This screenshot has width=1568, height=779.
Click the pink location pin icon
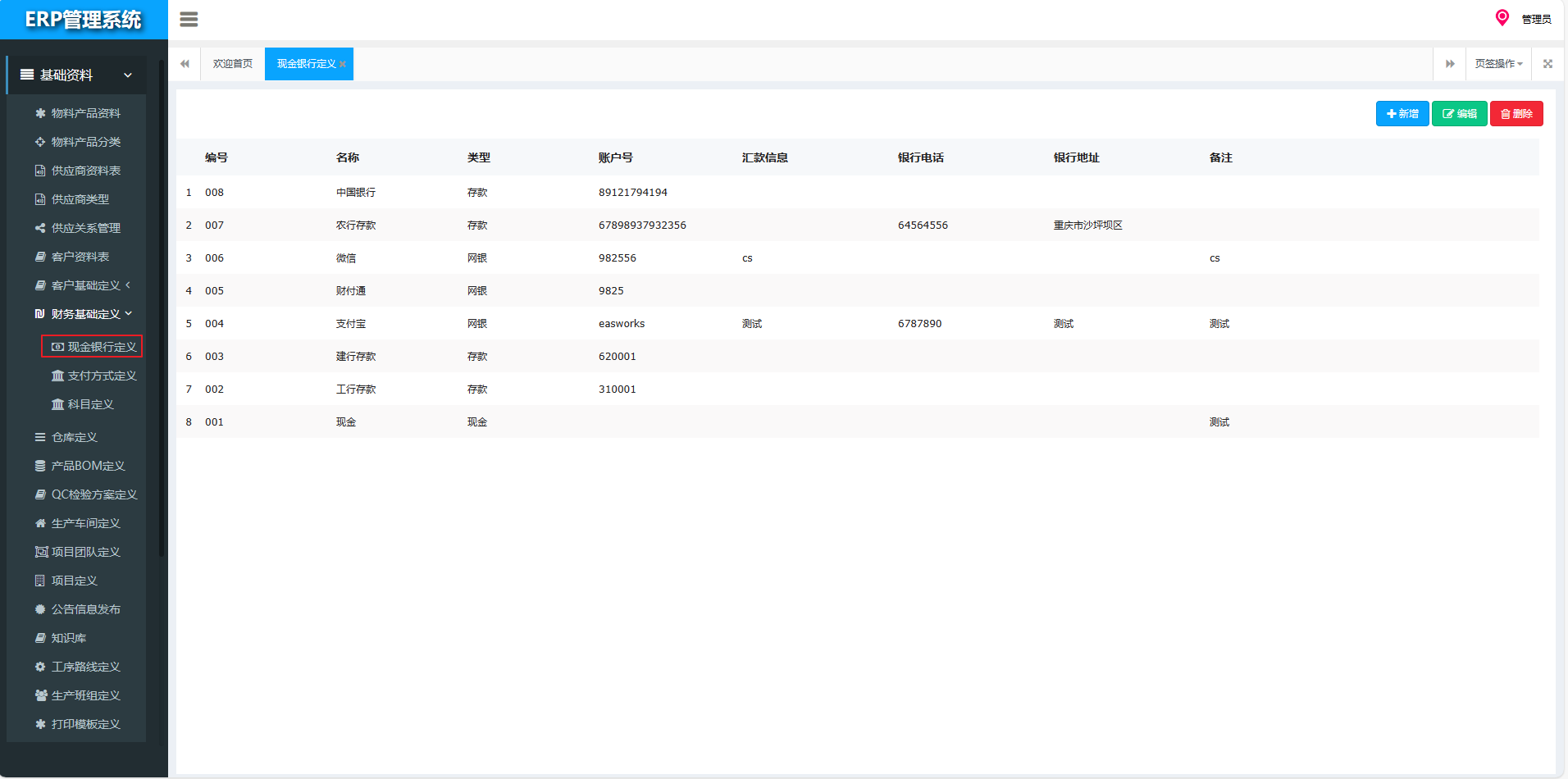click(1502, 18)
